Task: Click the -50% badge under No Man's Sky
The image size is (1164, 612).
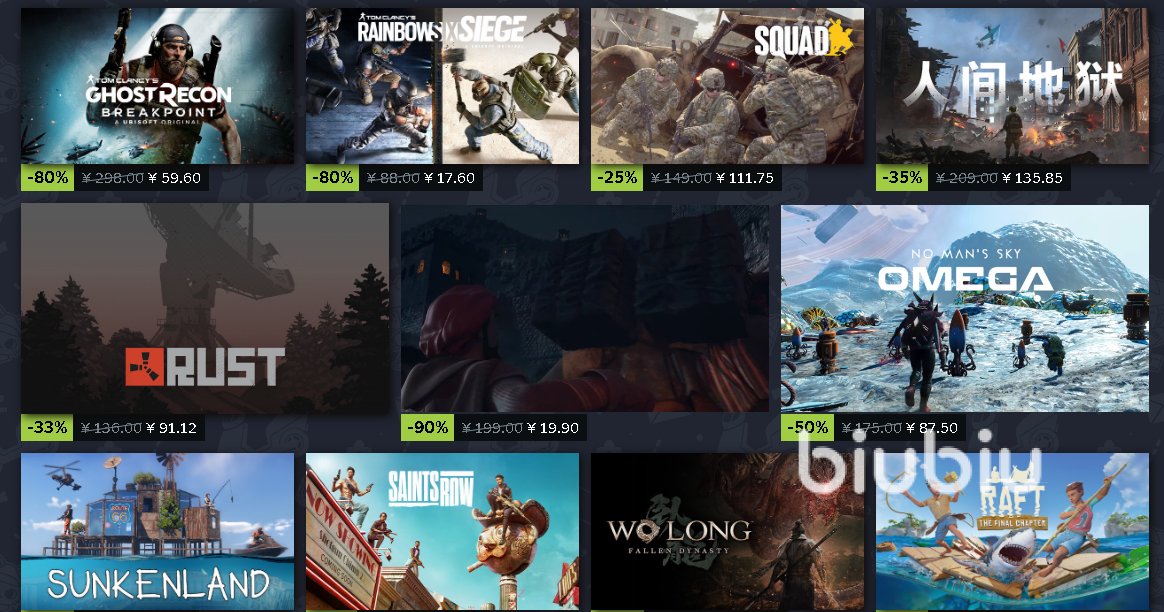Action: tap(807, 428)
